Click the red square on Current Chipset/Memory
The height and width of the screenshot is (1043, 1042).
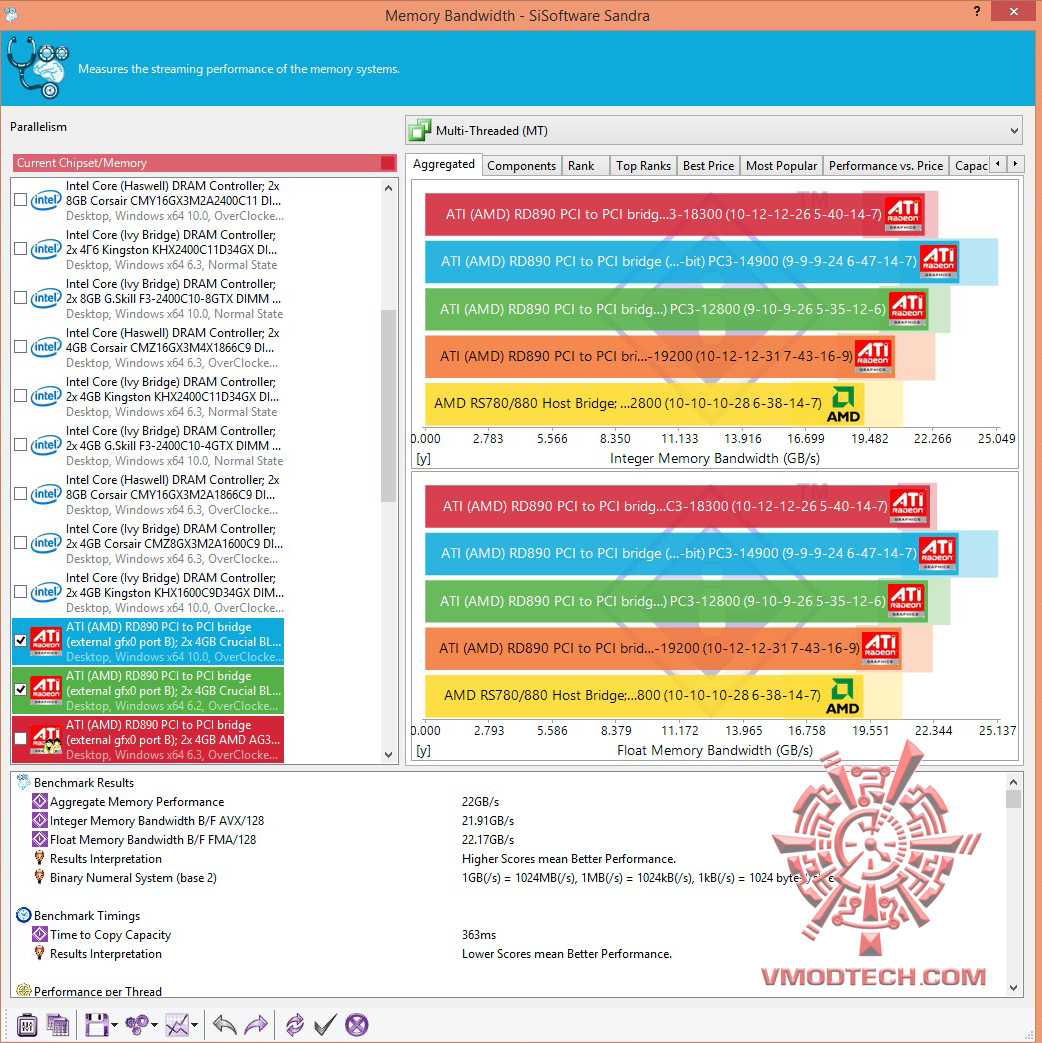tap(388, 163)
